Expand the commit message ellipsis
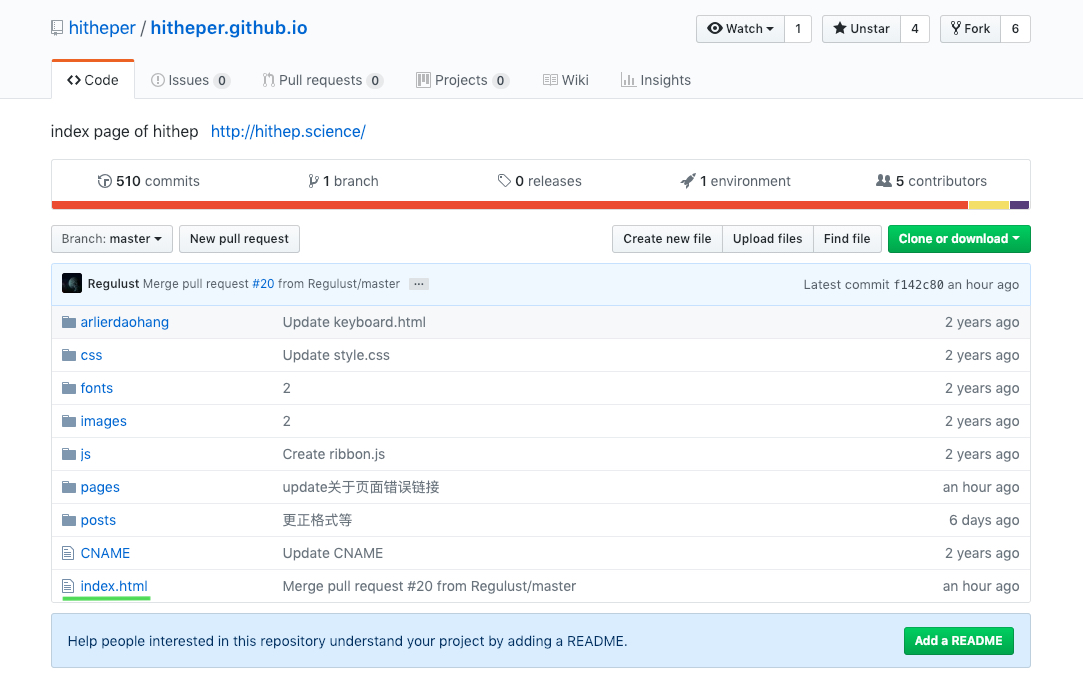The height and width of the screenshot is (692, 1083). click(419, 284)
